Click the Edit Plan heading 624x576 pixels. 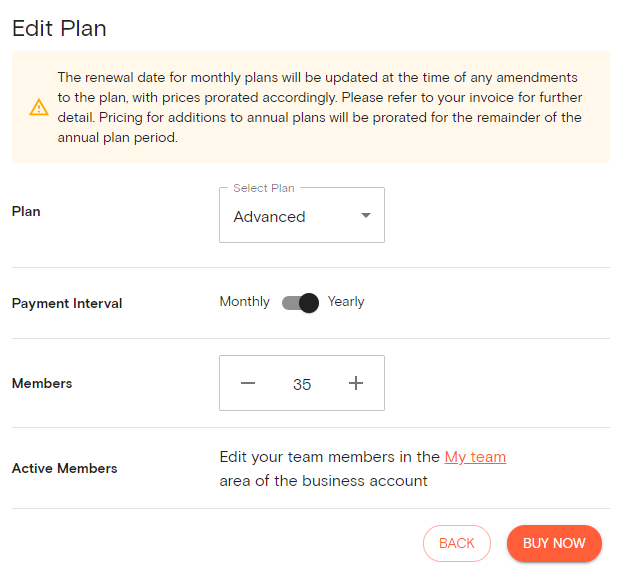(x=59, y=28)
